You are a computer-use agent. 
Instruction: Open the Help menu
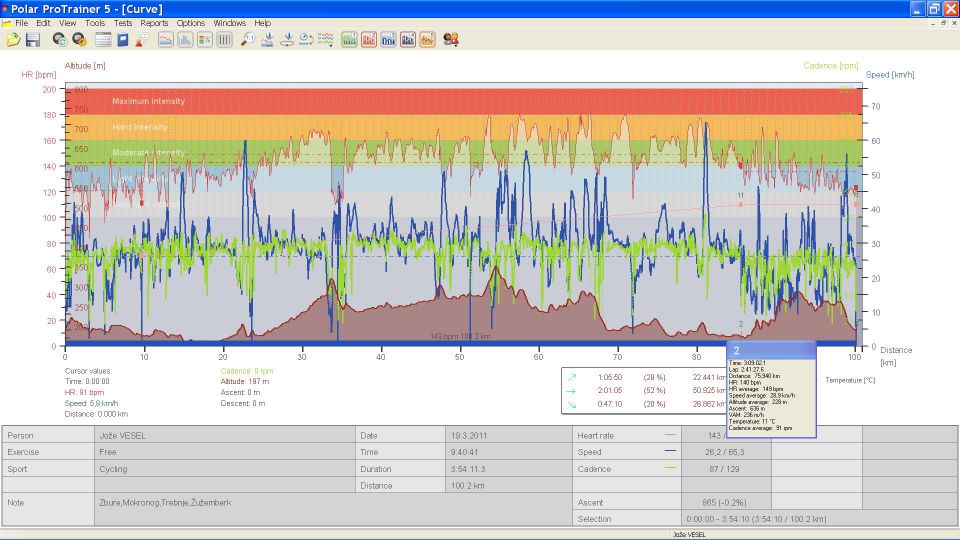263,23
